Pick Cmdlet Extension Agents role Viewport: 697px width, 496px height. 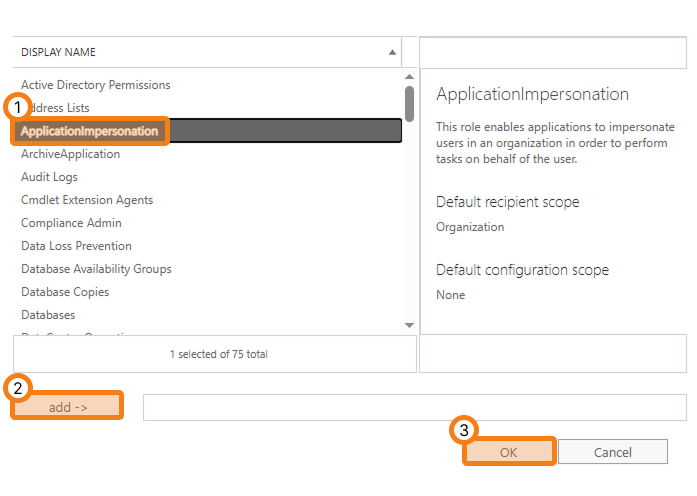(87, 200)
